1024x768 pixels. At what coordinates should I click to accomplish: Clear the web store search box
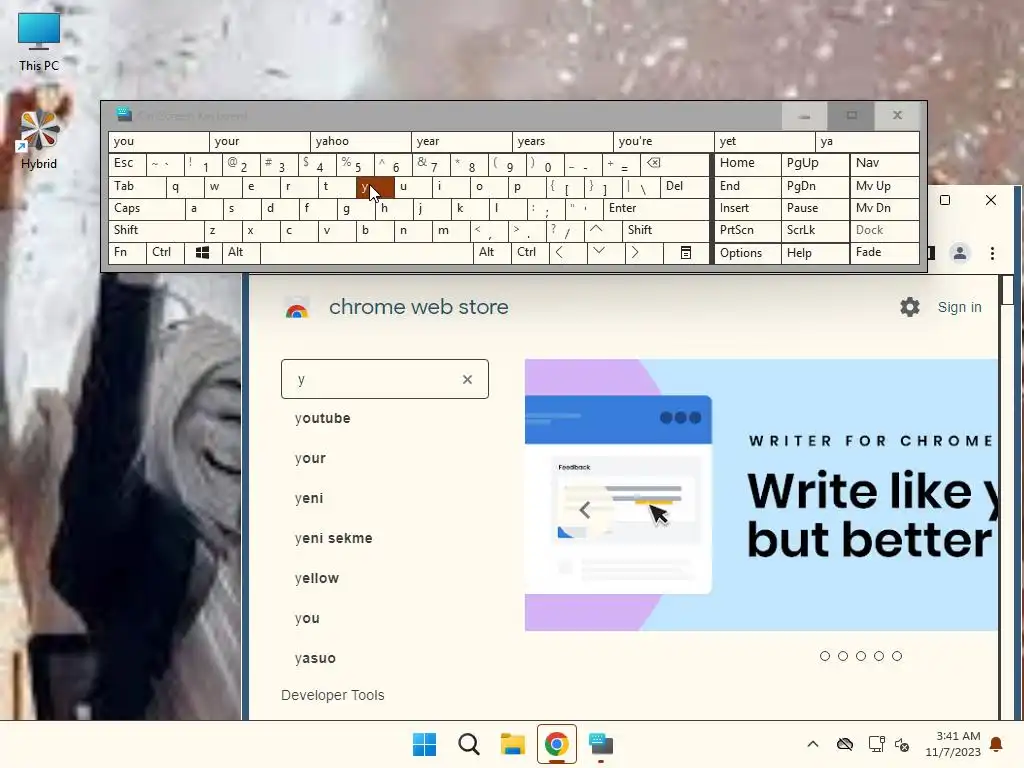coord(467,379)
